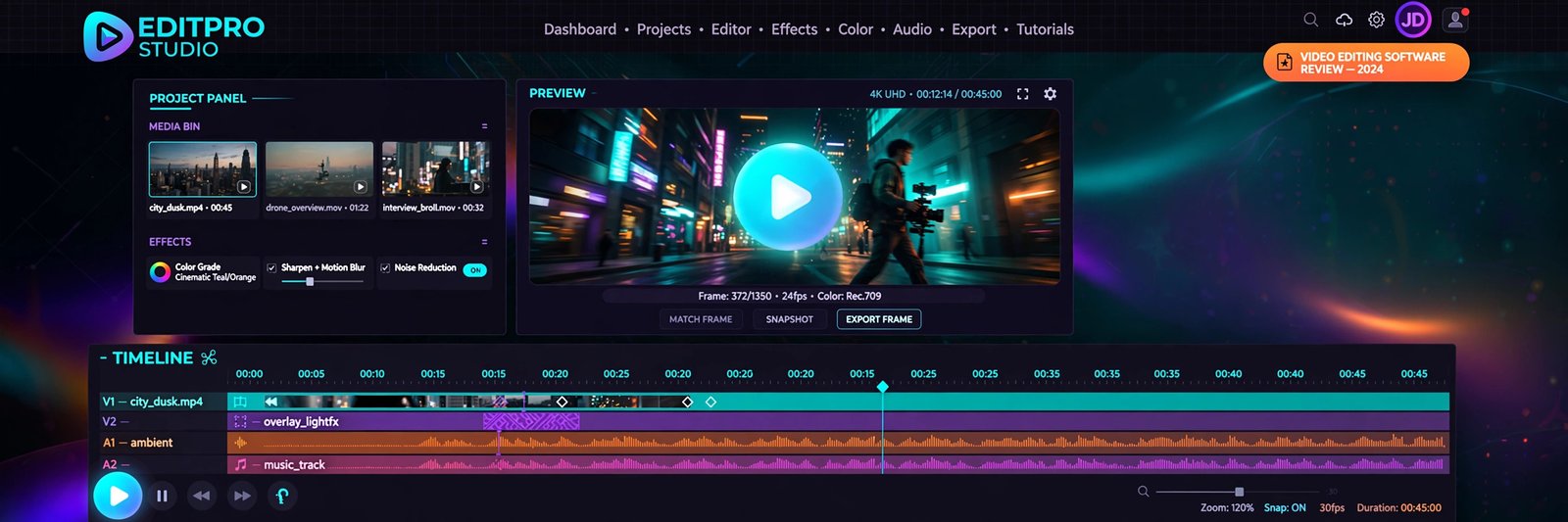Open the Effects navigation menu

794,29
